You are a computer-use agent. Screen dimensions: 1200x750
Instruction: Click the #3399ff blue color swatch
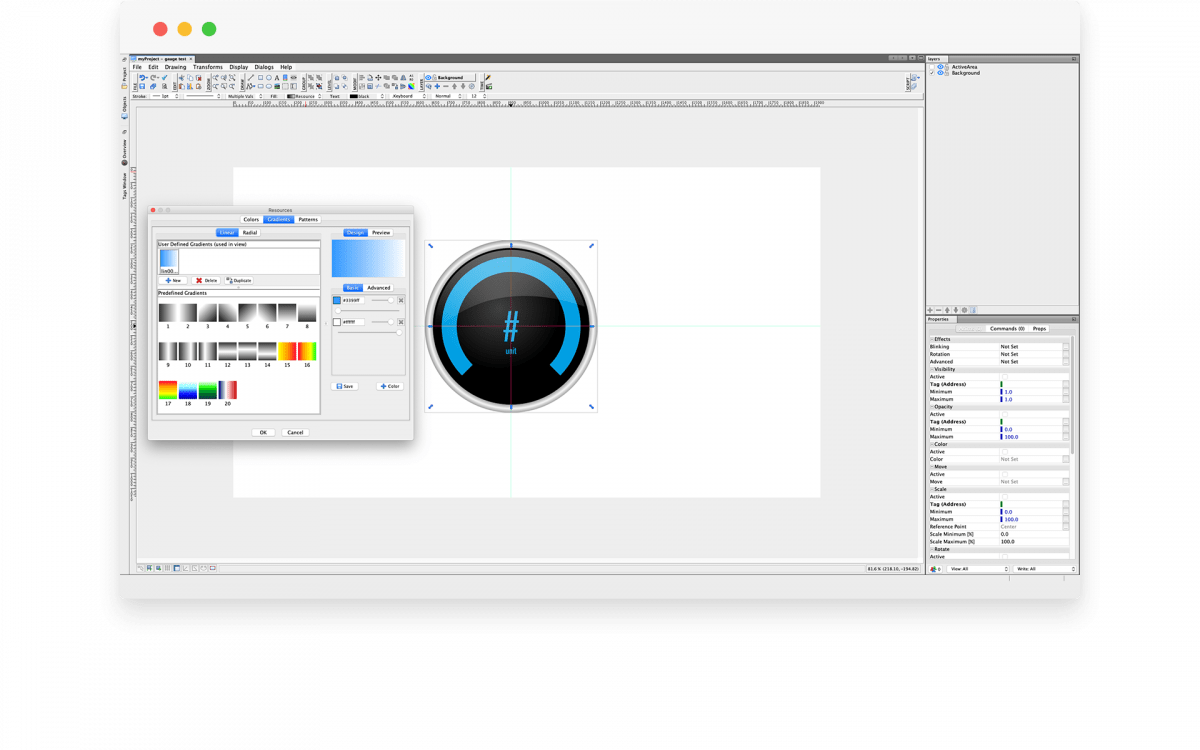(337, 300)
